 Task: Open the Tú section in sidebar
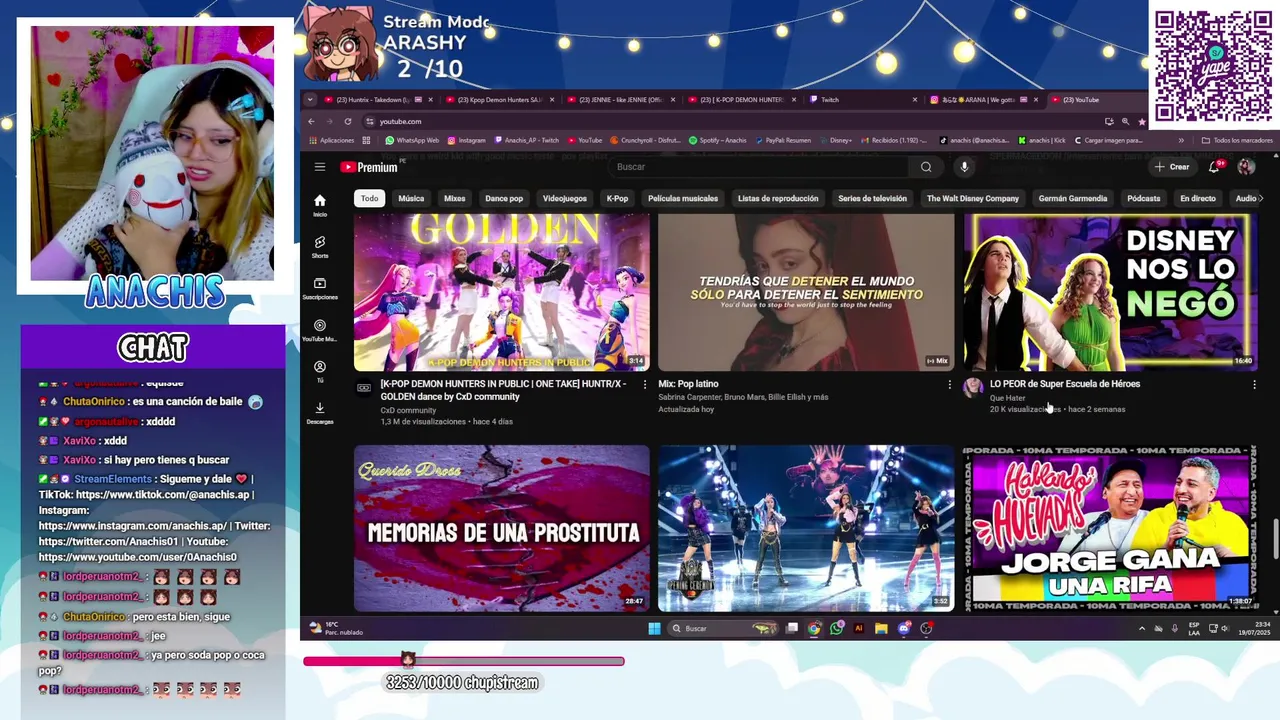(x=320, y=372)
